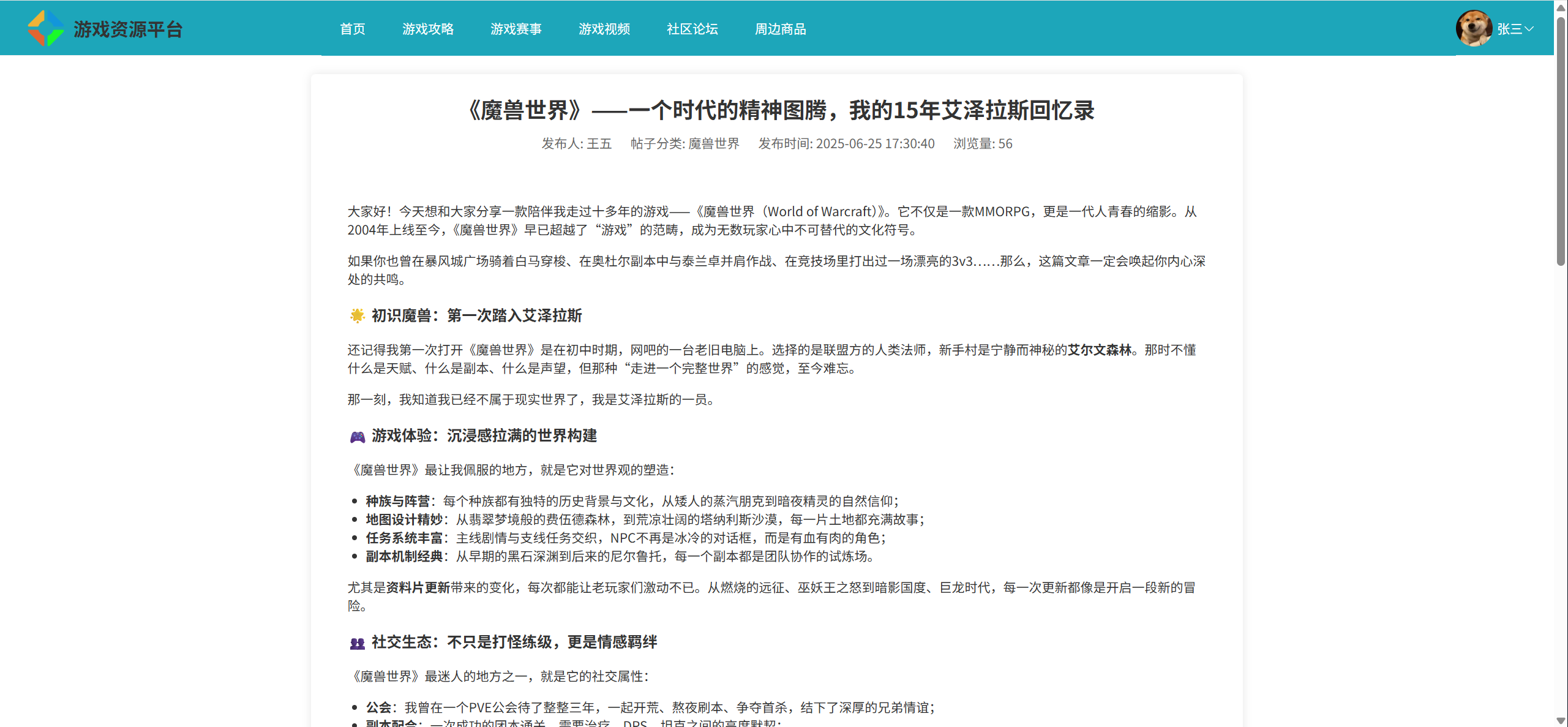Open the 首页 navigation tab
1568x727 pixels.
352,29
